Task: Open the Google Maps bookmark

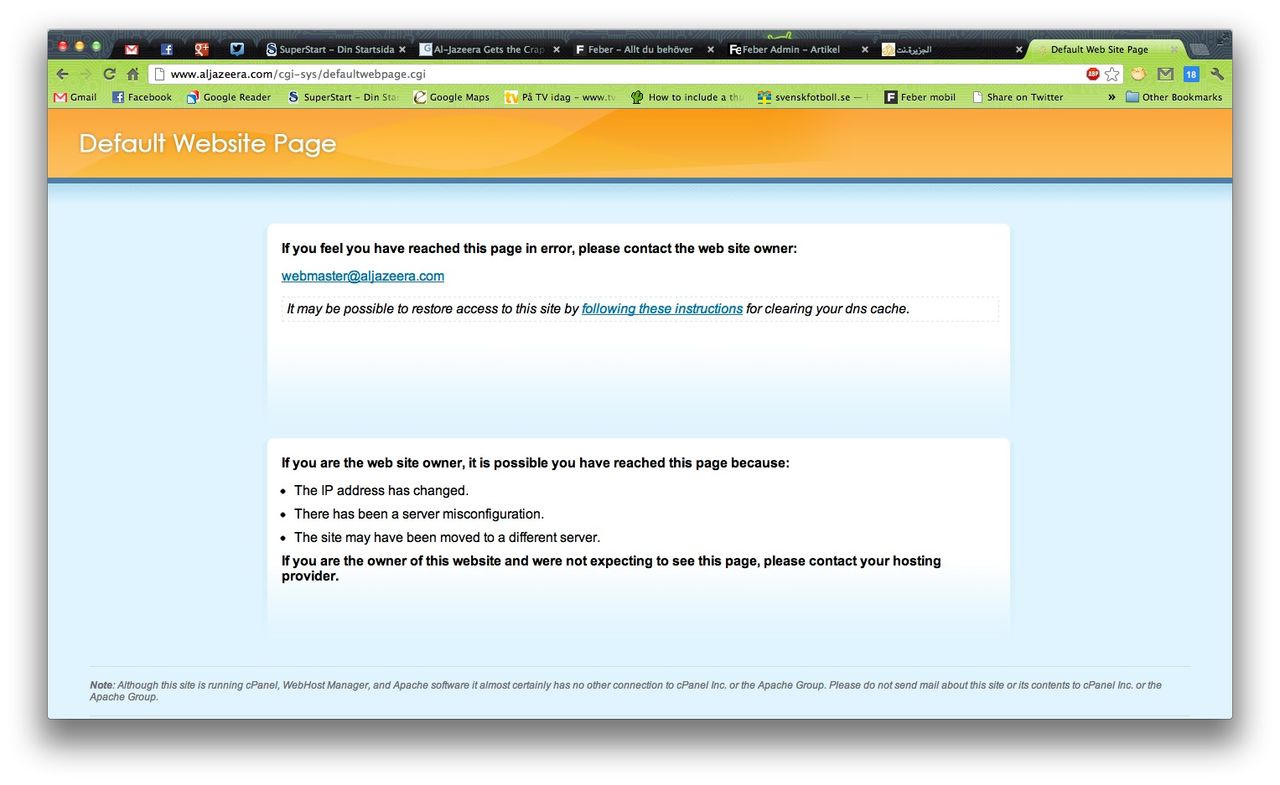Action: coord(451,97)
